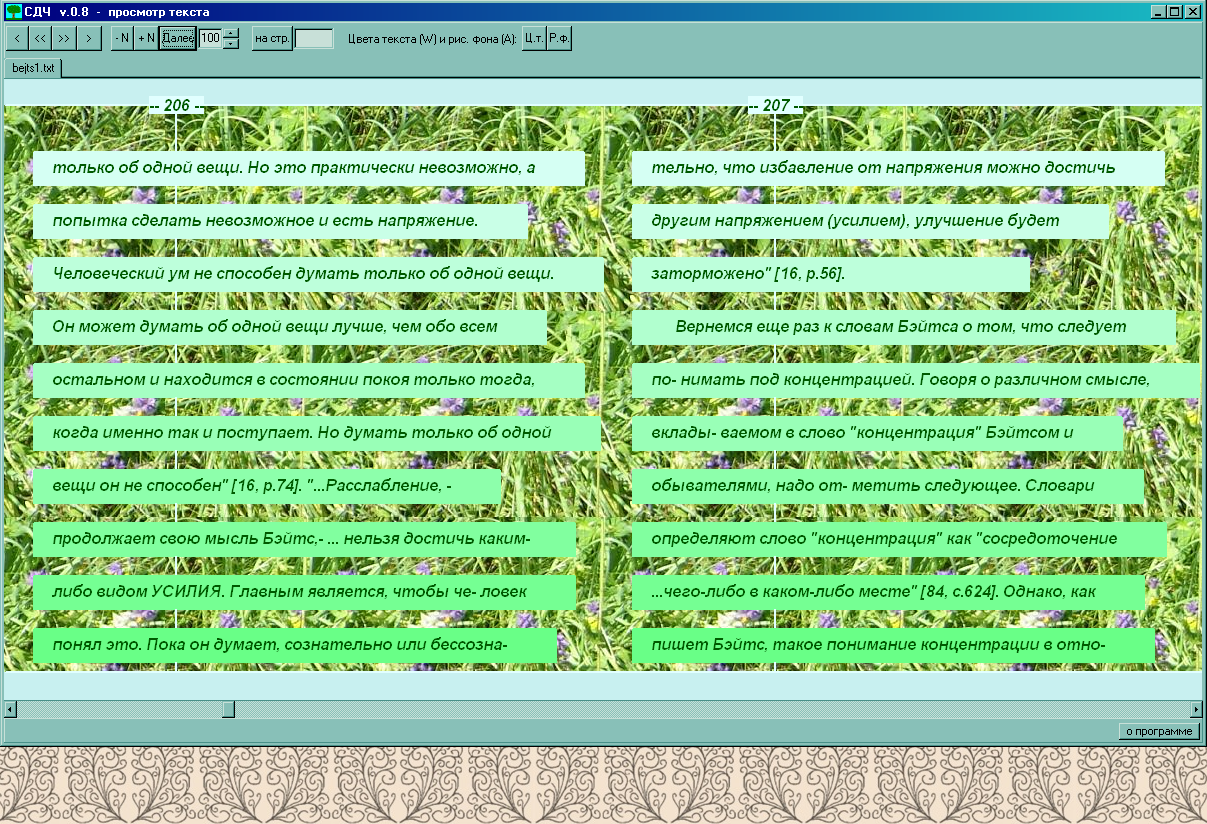Click the double right arrow fast-forward button
This screenshot has width=1207, height=824.
(x=65, y=38)
